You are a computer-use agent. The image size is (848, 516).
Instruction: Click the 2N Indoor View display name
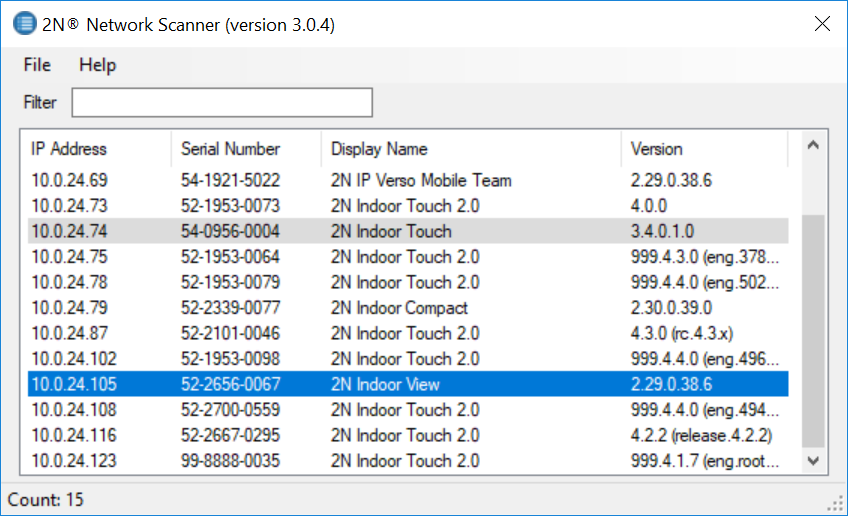coord(385,384)
